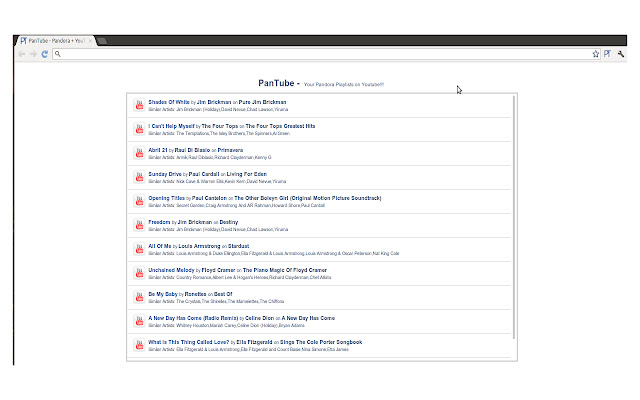Open song link A New Day Has Come (Radio Remix)

193,318
